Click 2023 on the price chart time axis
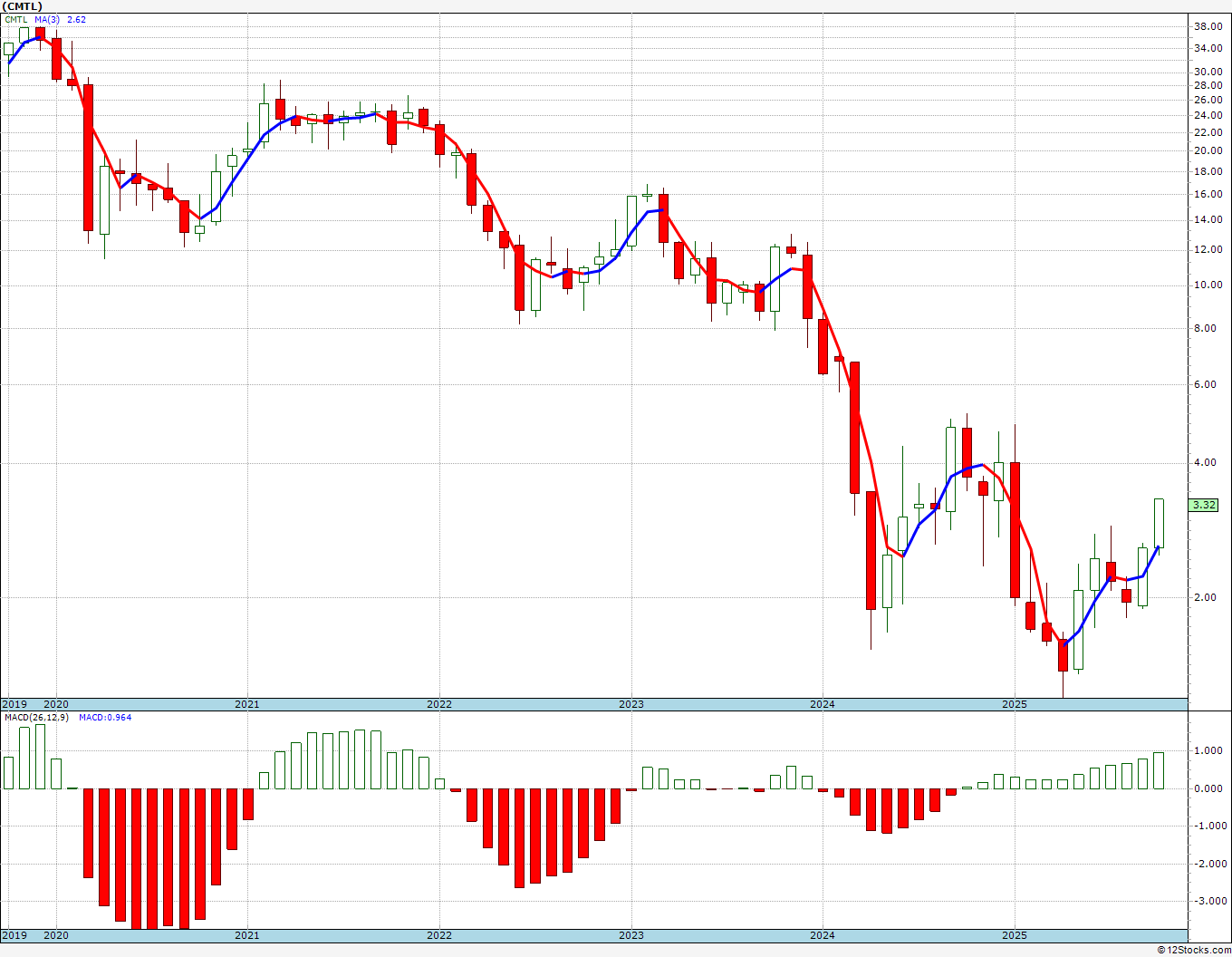 631,704
